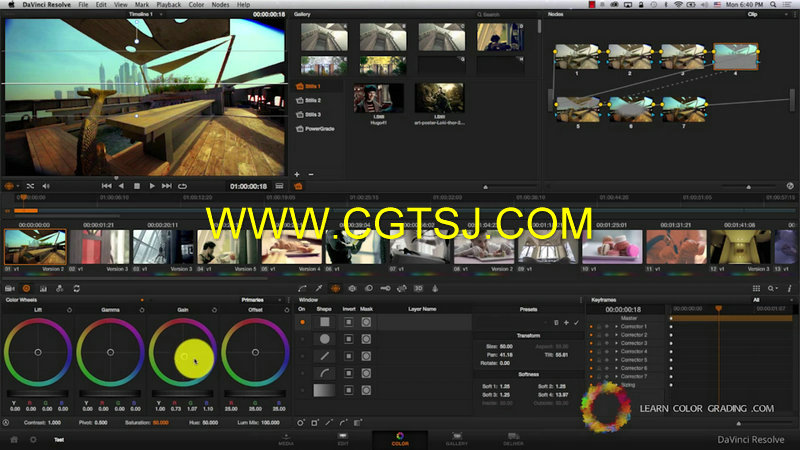The image size is (800, 450).
Task: Open the Key palette icon
Action: tap(385, 288)
